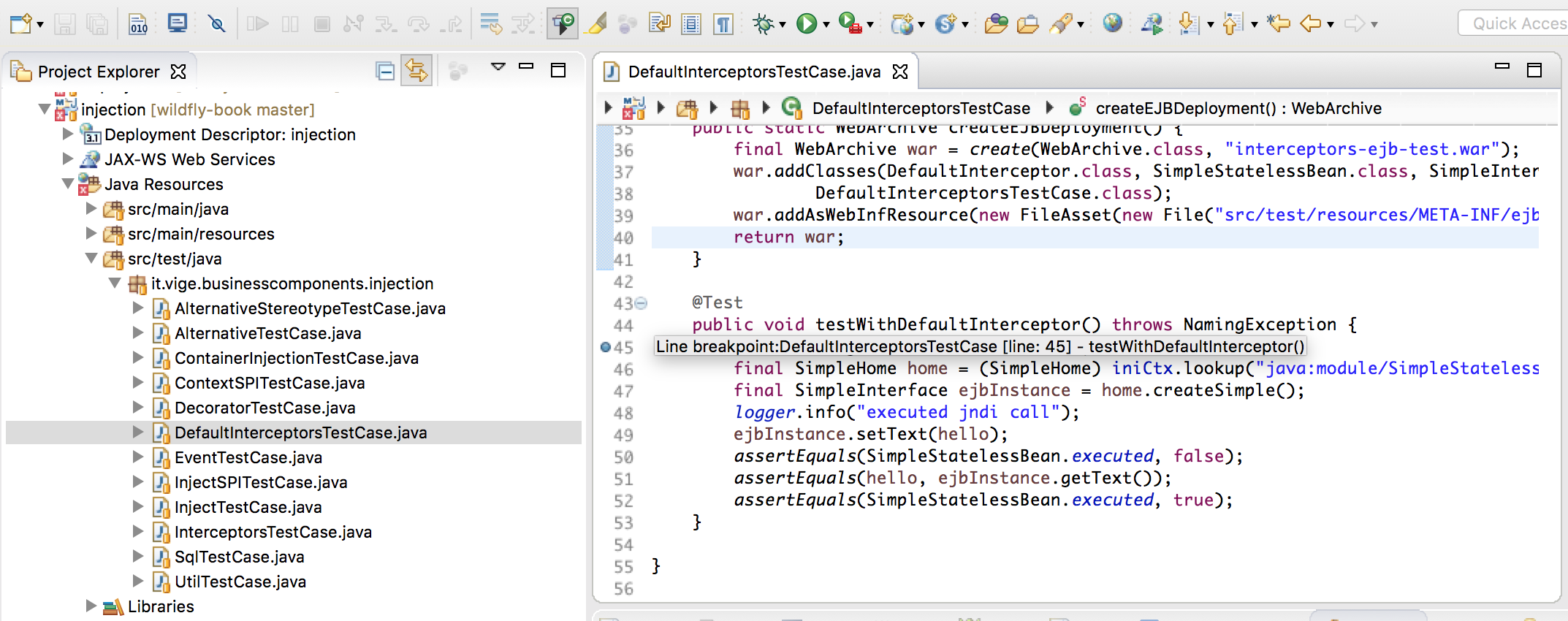Click the Back navigation arrow
Image resolution: width=1568 pixels, height=621 pixels.
coord(1311,24)
